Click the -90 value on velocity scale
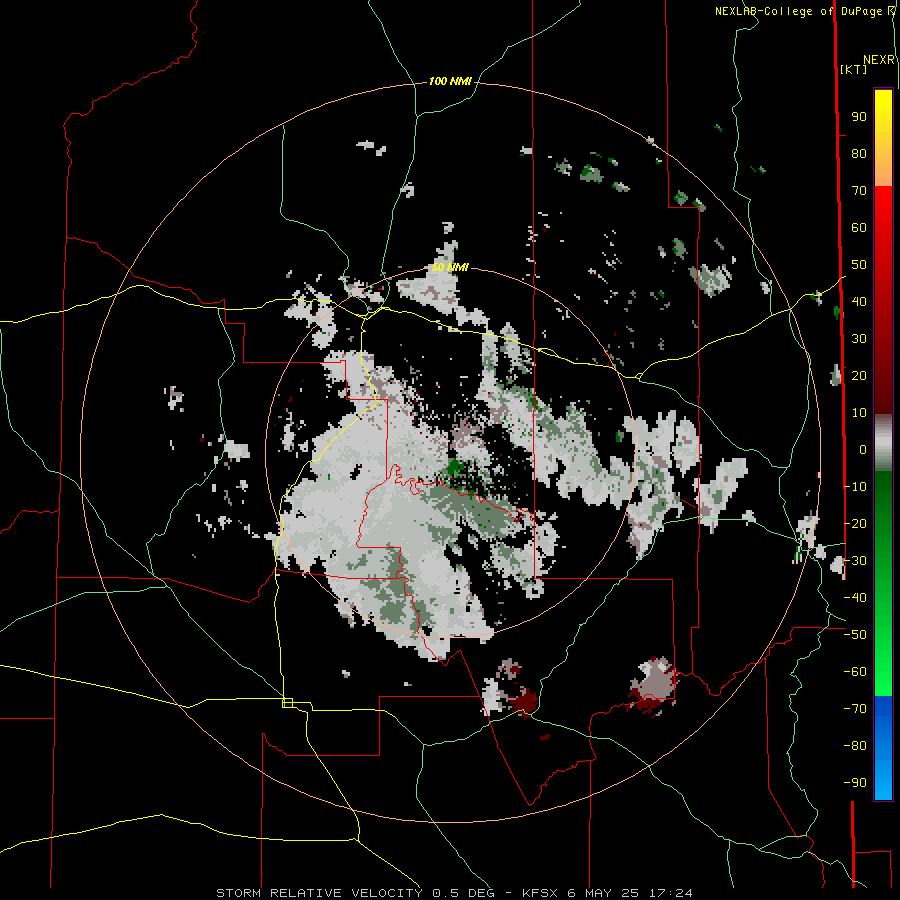 pos(855,783)
